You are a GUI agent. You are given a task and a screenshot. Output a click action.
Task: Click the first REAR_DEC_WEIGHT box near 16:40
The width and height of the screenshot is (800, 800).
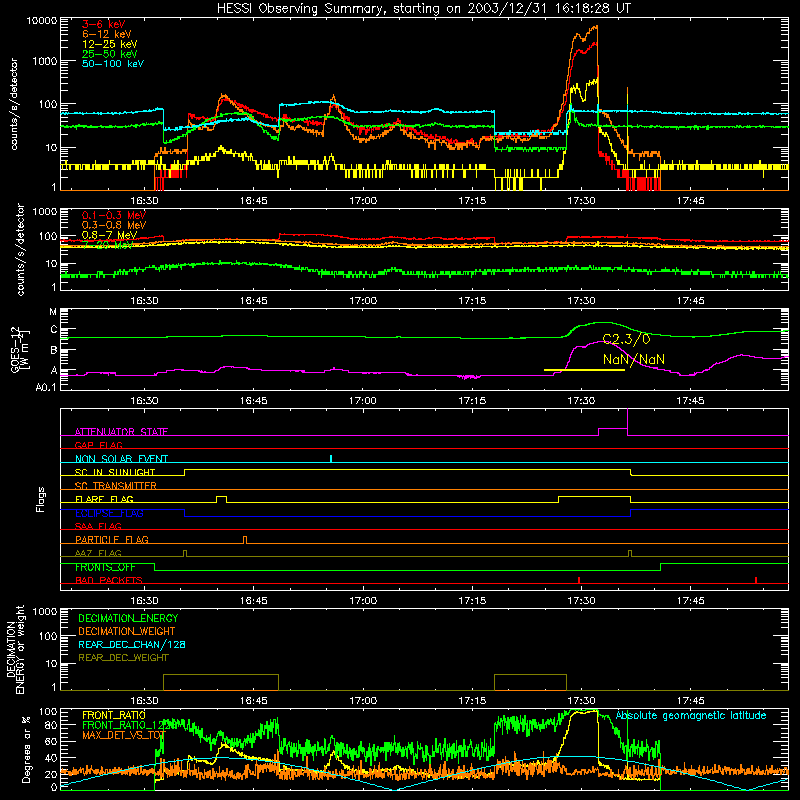click(221, 682)
